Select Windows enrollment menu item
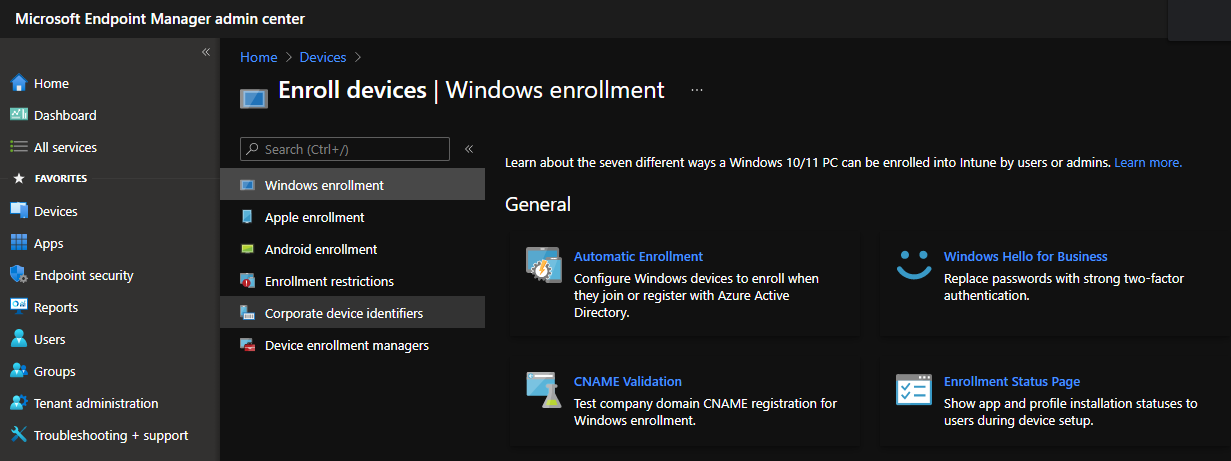 353,185
